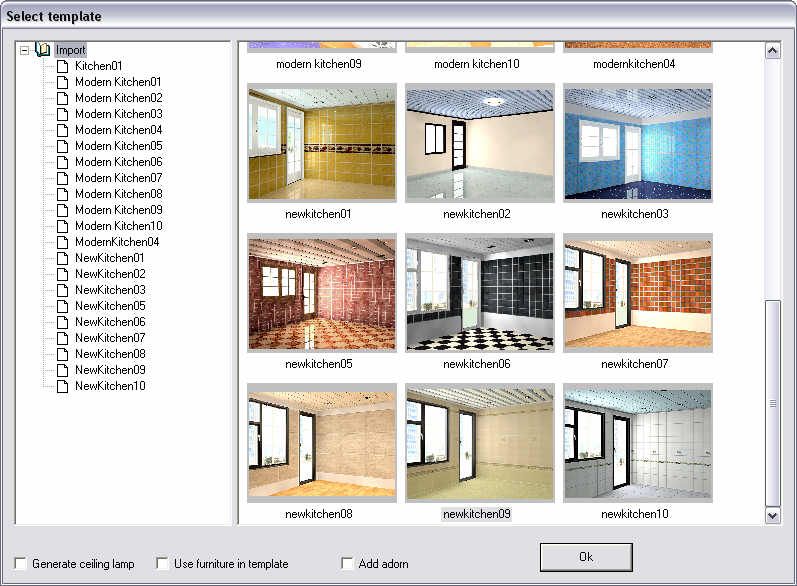
Task: Select the newkitchen10 white tile thumbnail
Action: pos(638,443)
